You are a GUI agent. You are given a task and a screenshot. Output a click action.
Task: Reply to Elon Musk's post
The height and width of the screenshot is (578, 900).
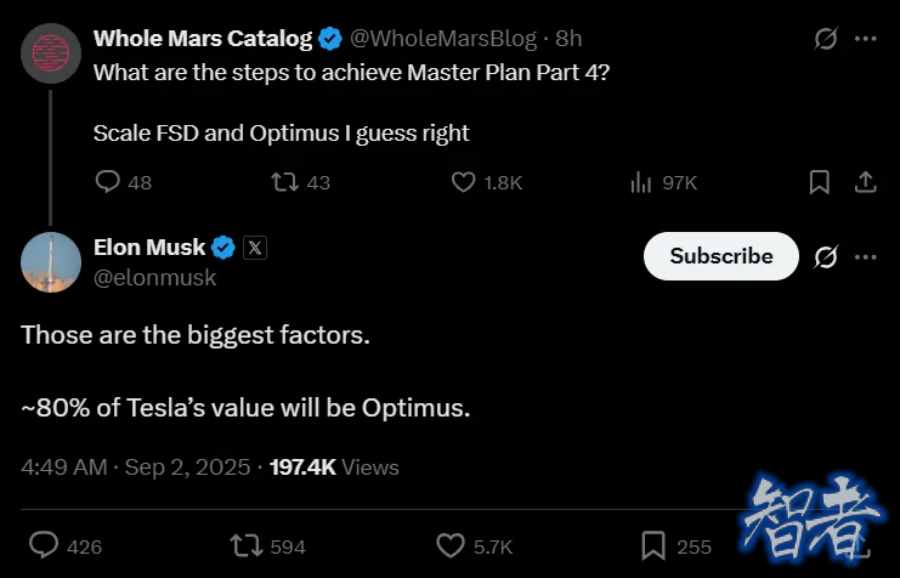coord(43,546)
